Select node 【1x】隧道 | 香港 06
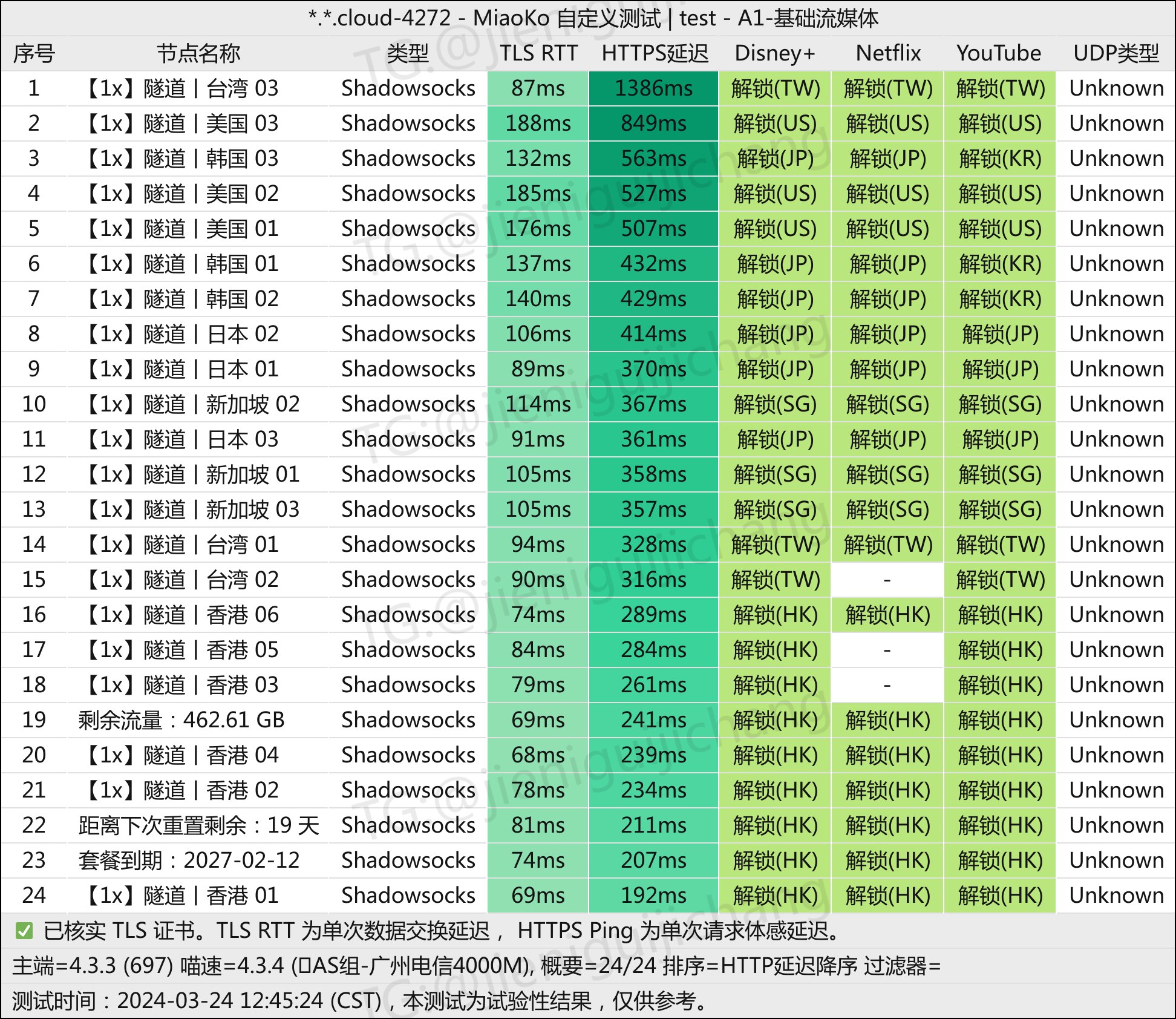This screenshot has width=1176, height=1019. pos(179,615)
